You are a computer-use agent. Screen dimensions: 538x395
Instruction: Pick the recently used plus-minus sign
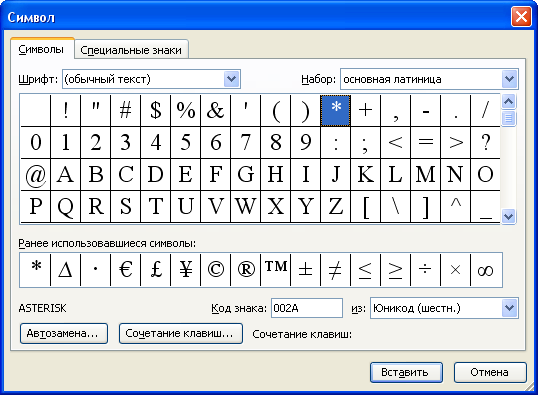pyautogui.click(x=305, y=270)
